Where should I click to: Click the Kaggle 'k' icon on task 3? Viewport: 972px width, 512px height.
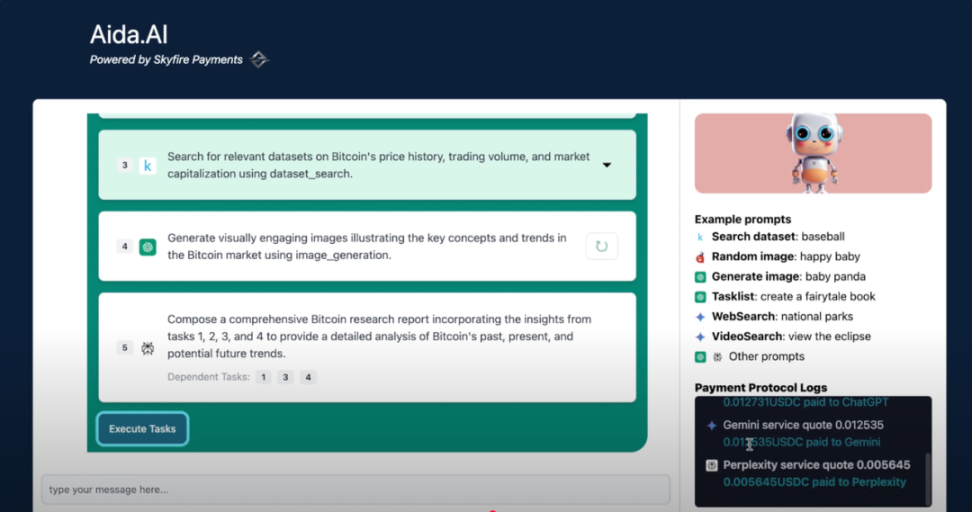point(148,166)
